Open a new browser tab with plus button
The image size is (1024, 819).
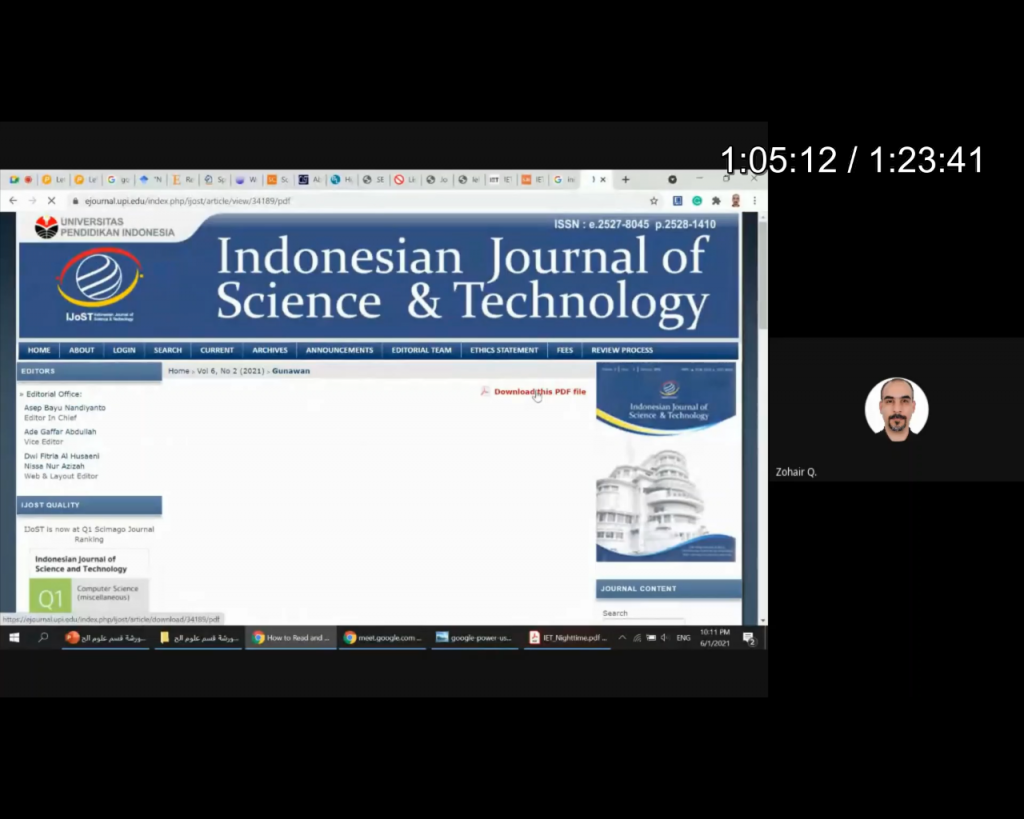(x=626, y=180)
